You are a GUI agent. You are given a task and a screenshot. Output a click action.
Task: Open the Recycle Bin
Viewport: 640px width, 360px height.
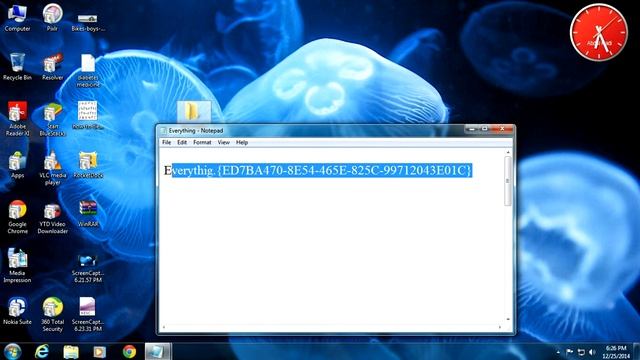17,67
